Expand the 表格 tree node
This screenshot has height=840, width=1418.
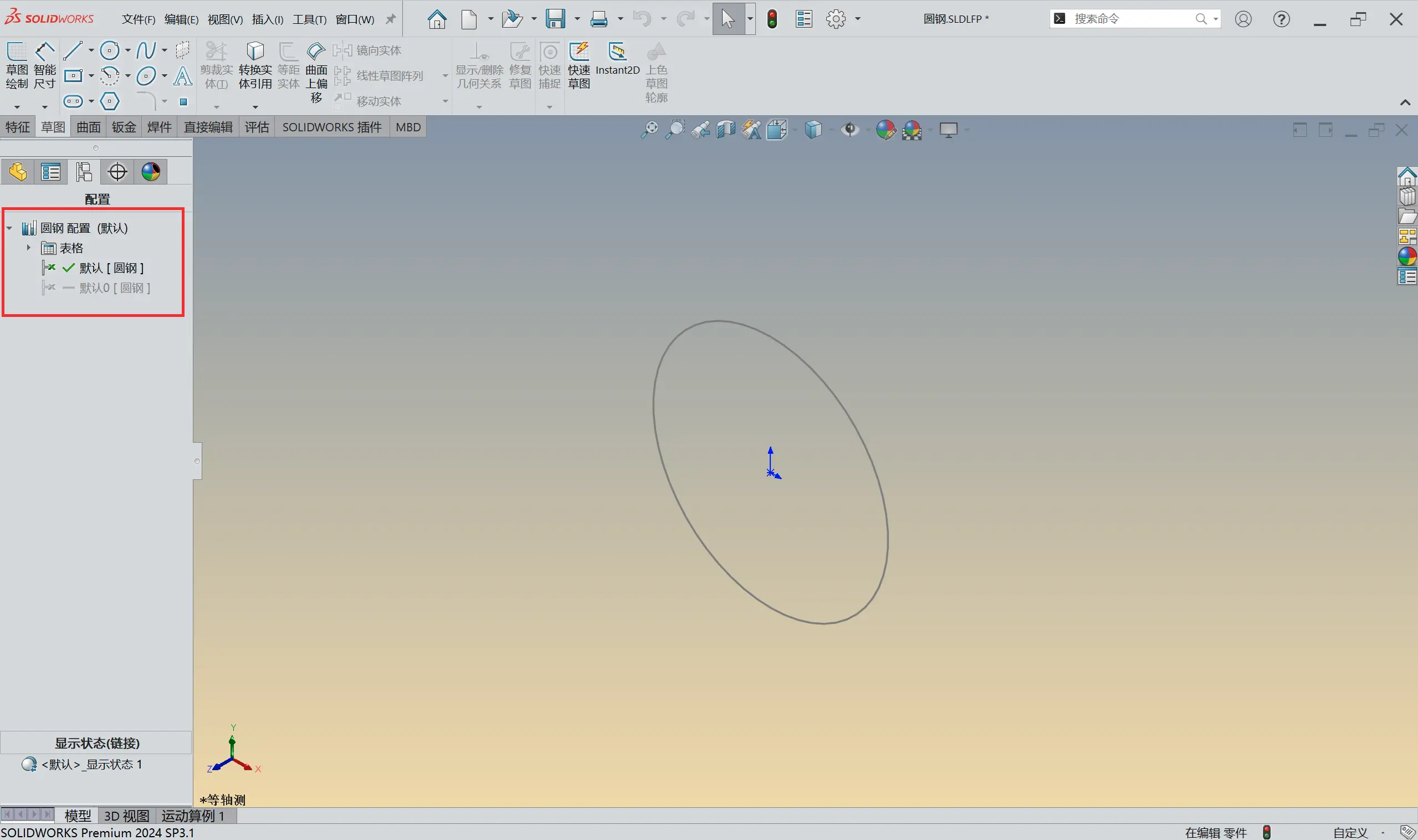28,248
